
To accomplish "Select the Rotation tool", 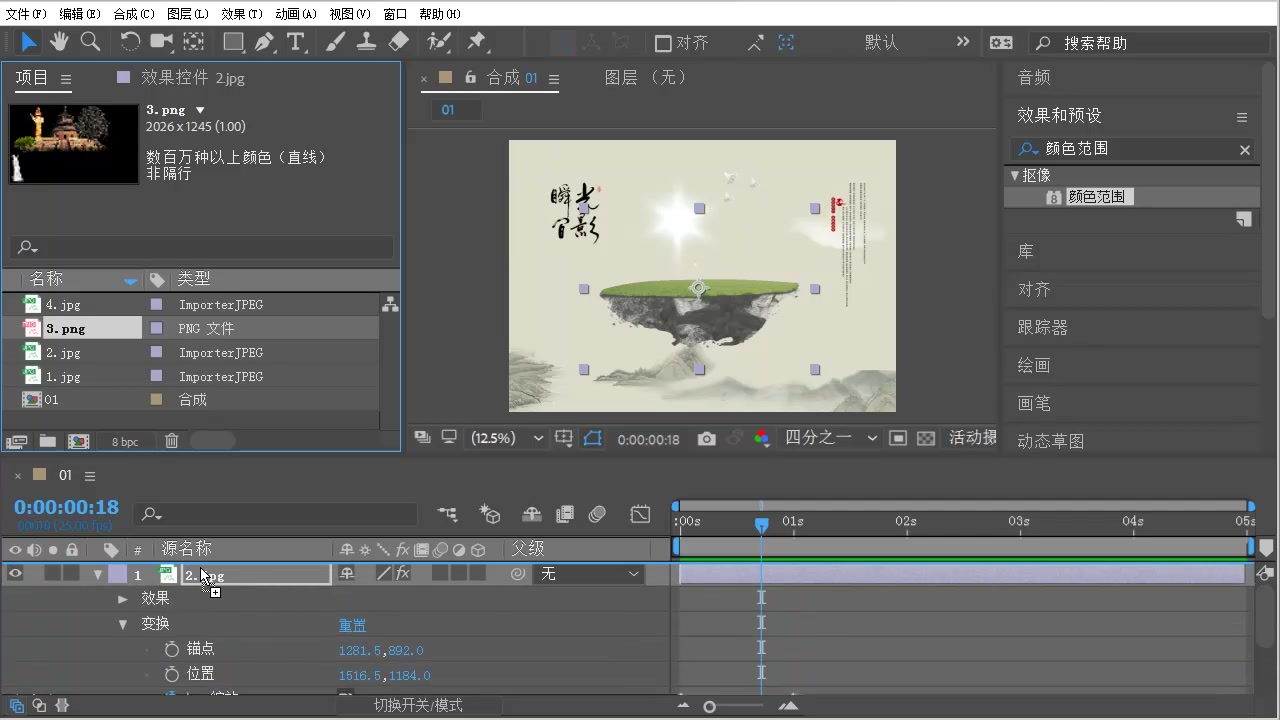I will coord(130,41).
